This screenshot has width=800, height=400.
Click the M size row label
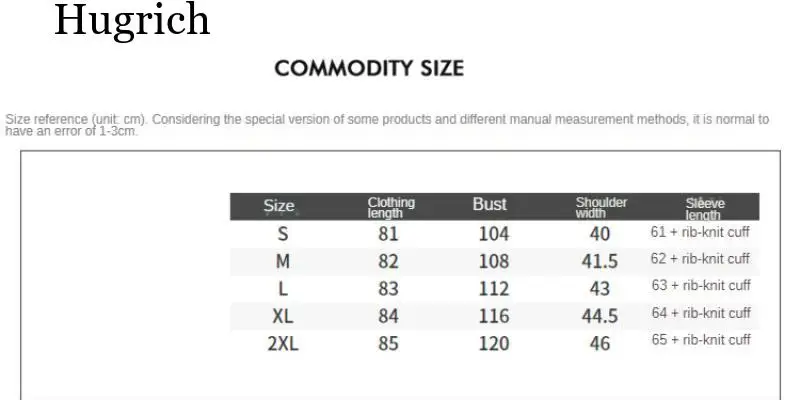(283, 261)
